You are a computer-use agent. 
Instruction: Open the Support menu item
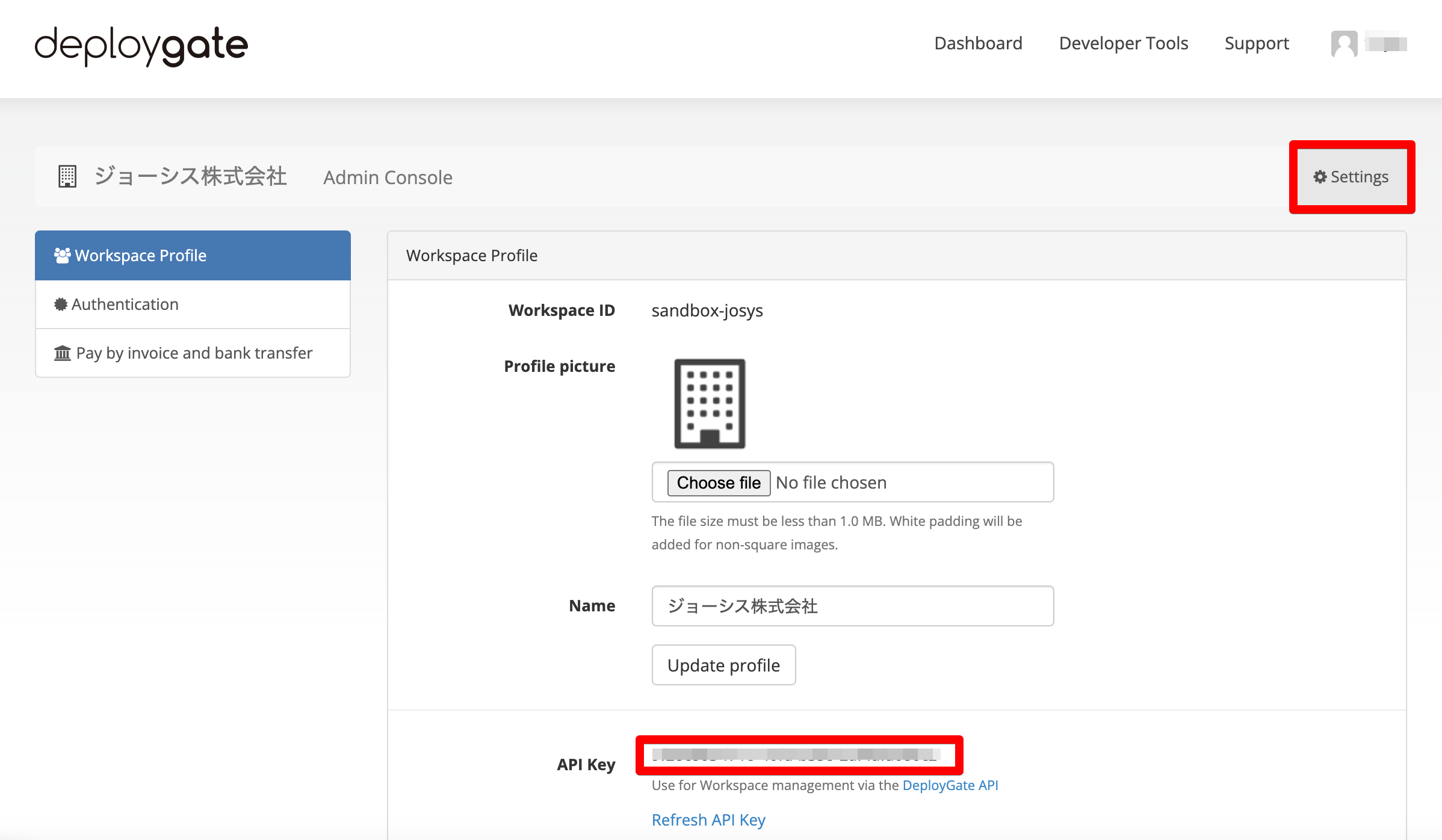click(x=1257, y=43)
